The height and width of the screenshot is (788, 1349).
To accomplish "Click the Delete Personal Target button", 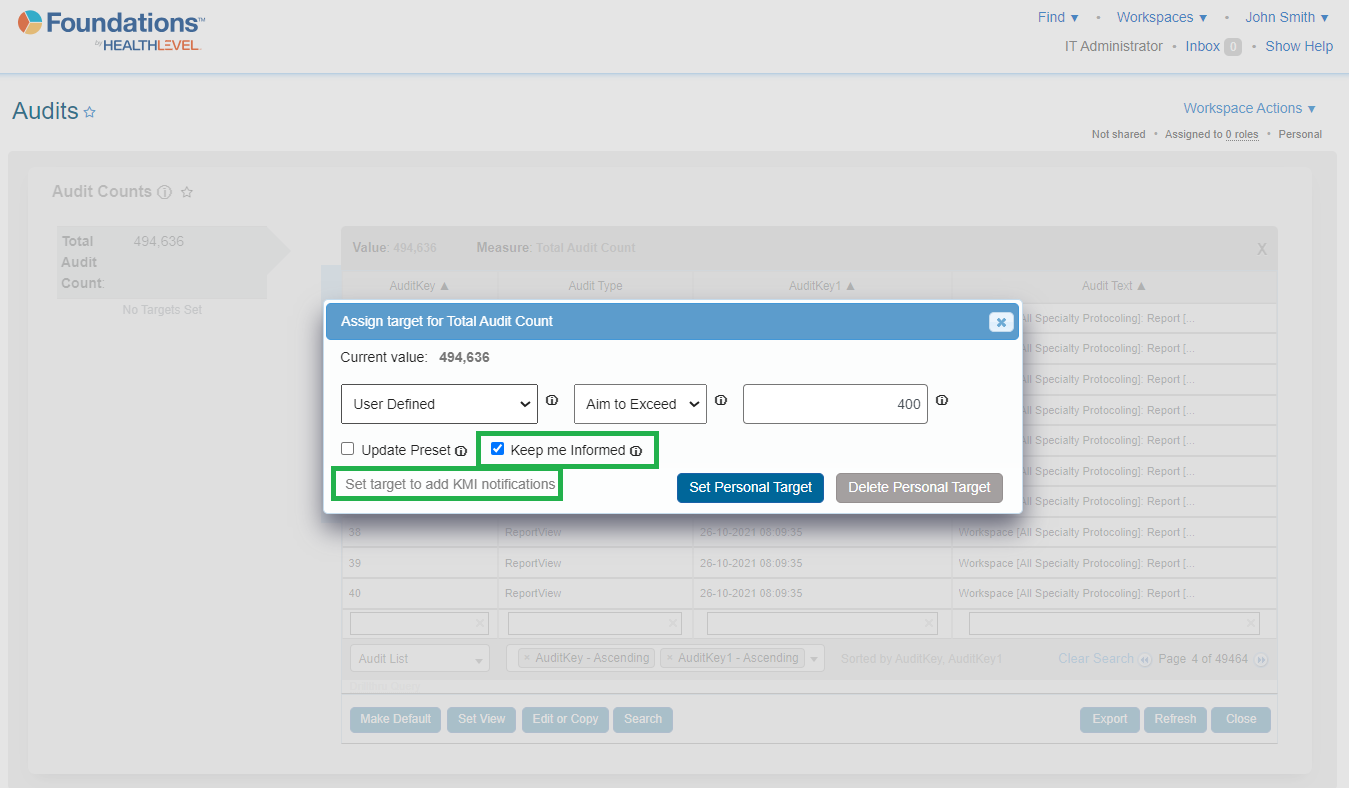I will [919, 487].
